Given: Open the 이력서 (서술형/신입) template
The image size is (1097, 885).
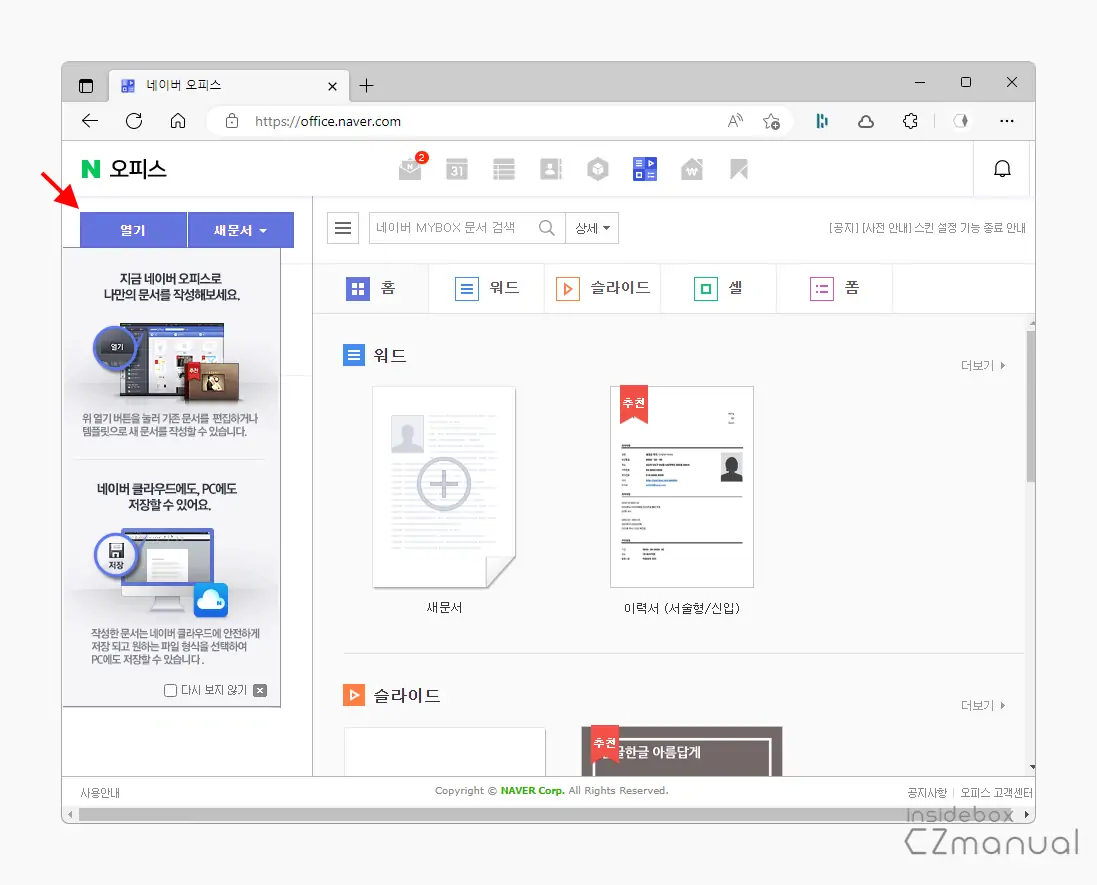Looking at the screenshot, I should tap(682, 487).
